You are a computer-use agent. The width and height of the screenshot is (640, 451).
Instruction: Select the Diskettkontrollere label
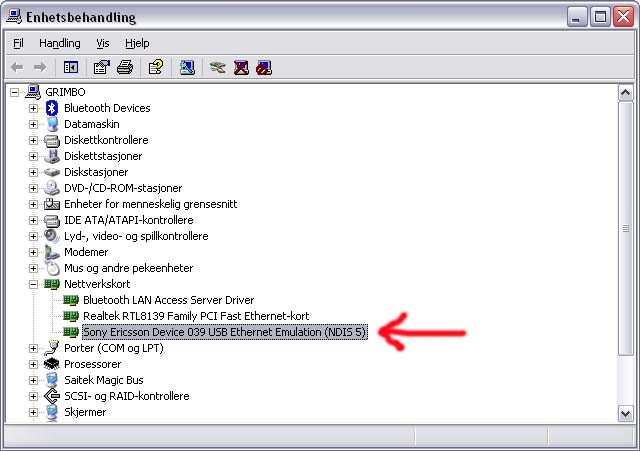(106, 140)
